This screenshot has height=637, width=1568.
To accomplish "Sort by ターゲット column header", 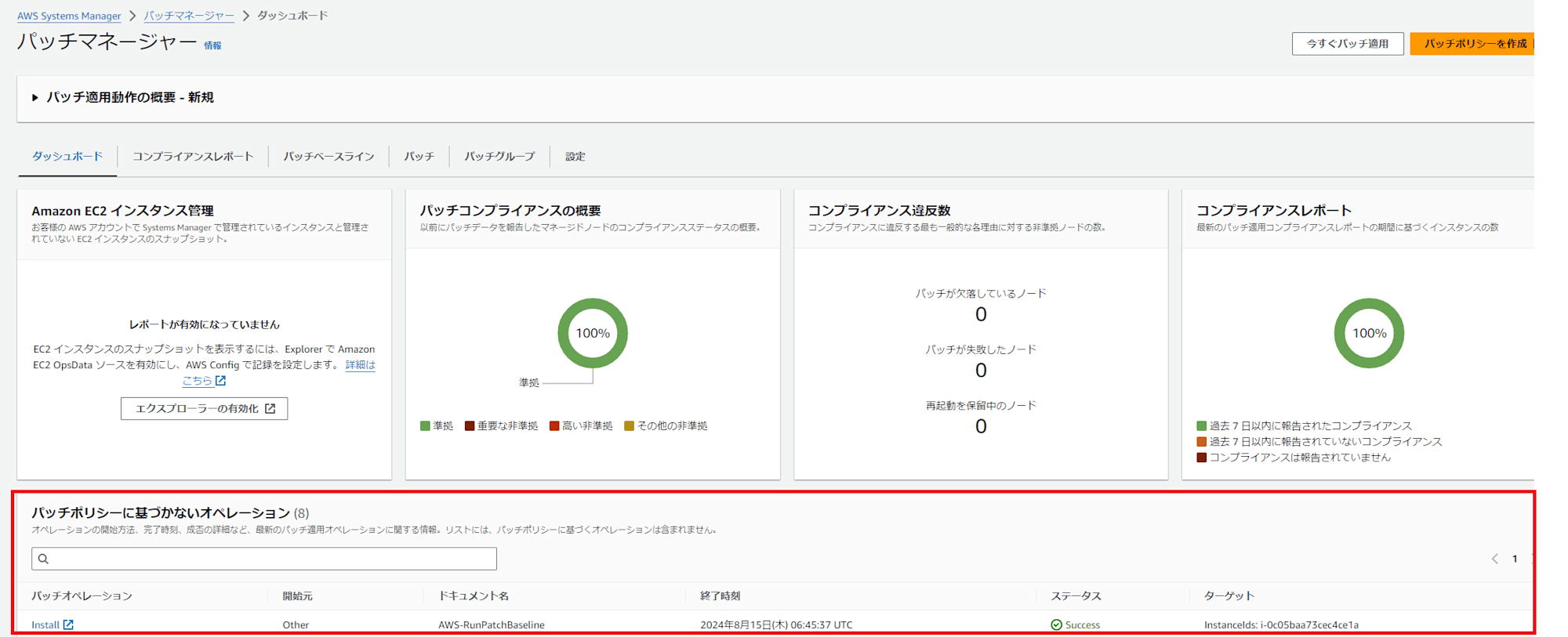I will 1229,596.
